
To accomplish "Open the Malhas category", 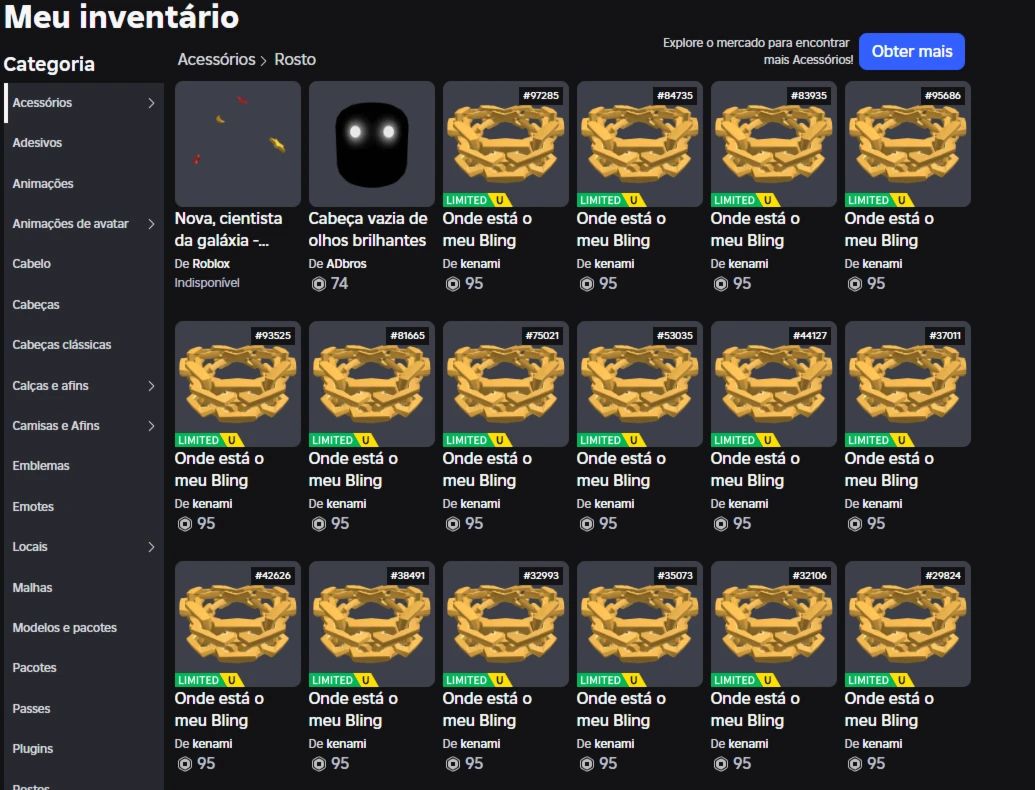I will coord(32,587).
